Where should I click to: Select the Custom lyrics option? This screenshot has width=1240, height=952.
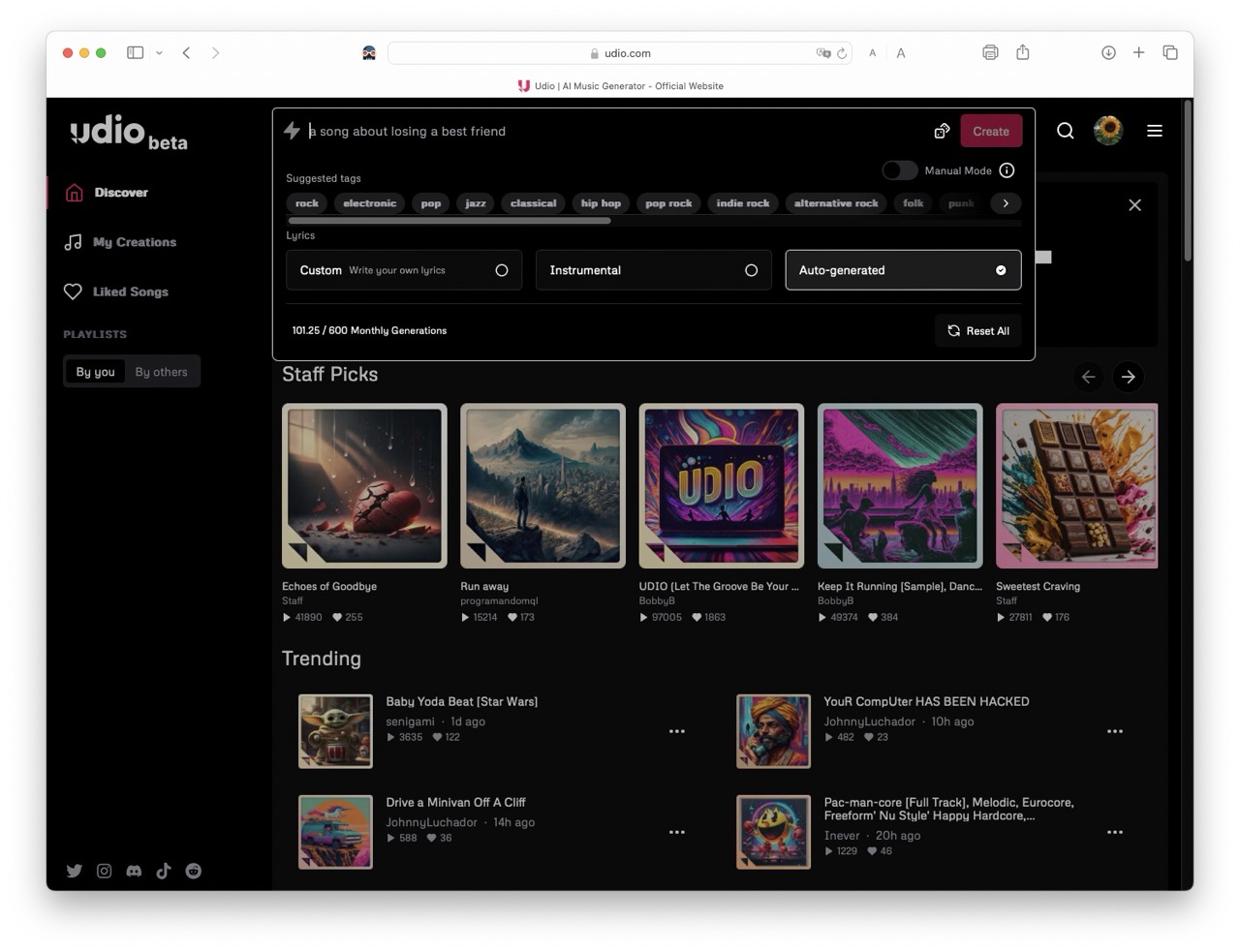tap(403, 270)
